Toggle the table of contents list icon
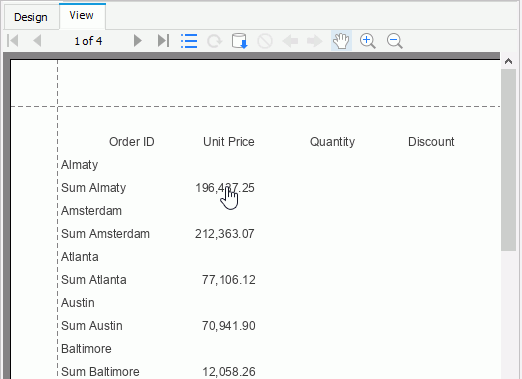This screenshot has height=379, width=522. pyautogui.click(x=189, y=41)
